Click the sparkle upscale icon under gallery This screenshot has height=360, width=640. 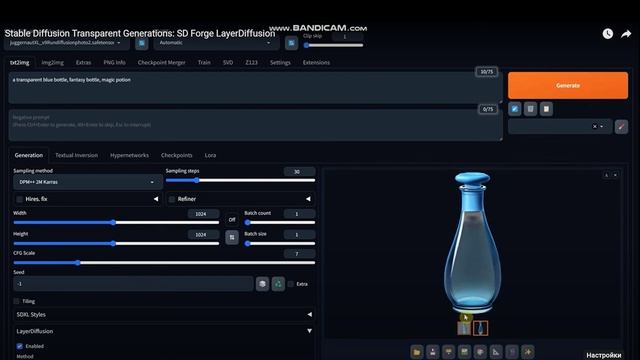coord(528,352)
